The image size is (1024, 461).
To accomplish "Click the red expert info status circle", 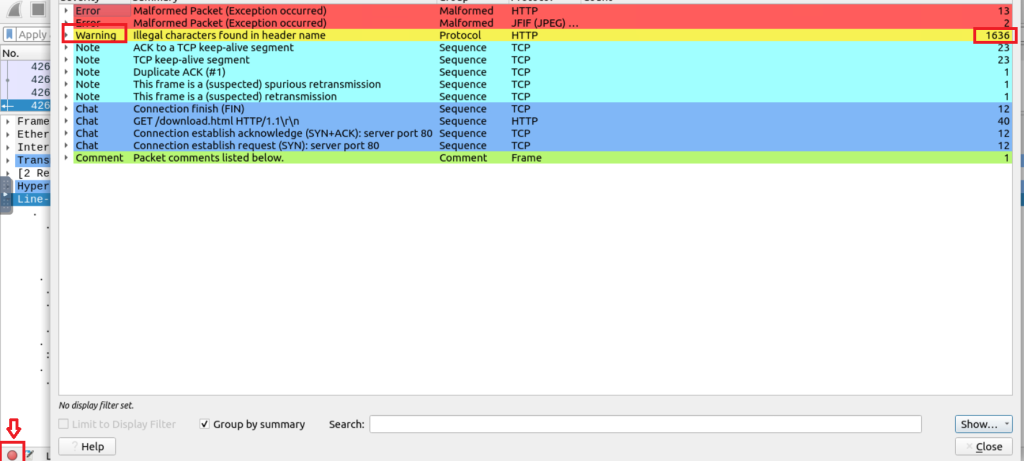I will (12, 454).
